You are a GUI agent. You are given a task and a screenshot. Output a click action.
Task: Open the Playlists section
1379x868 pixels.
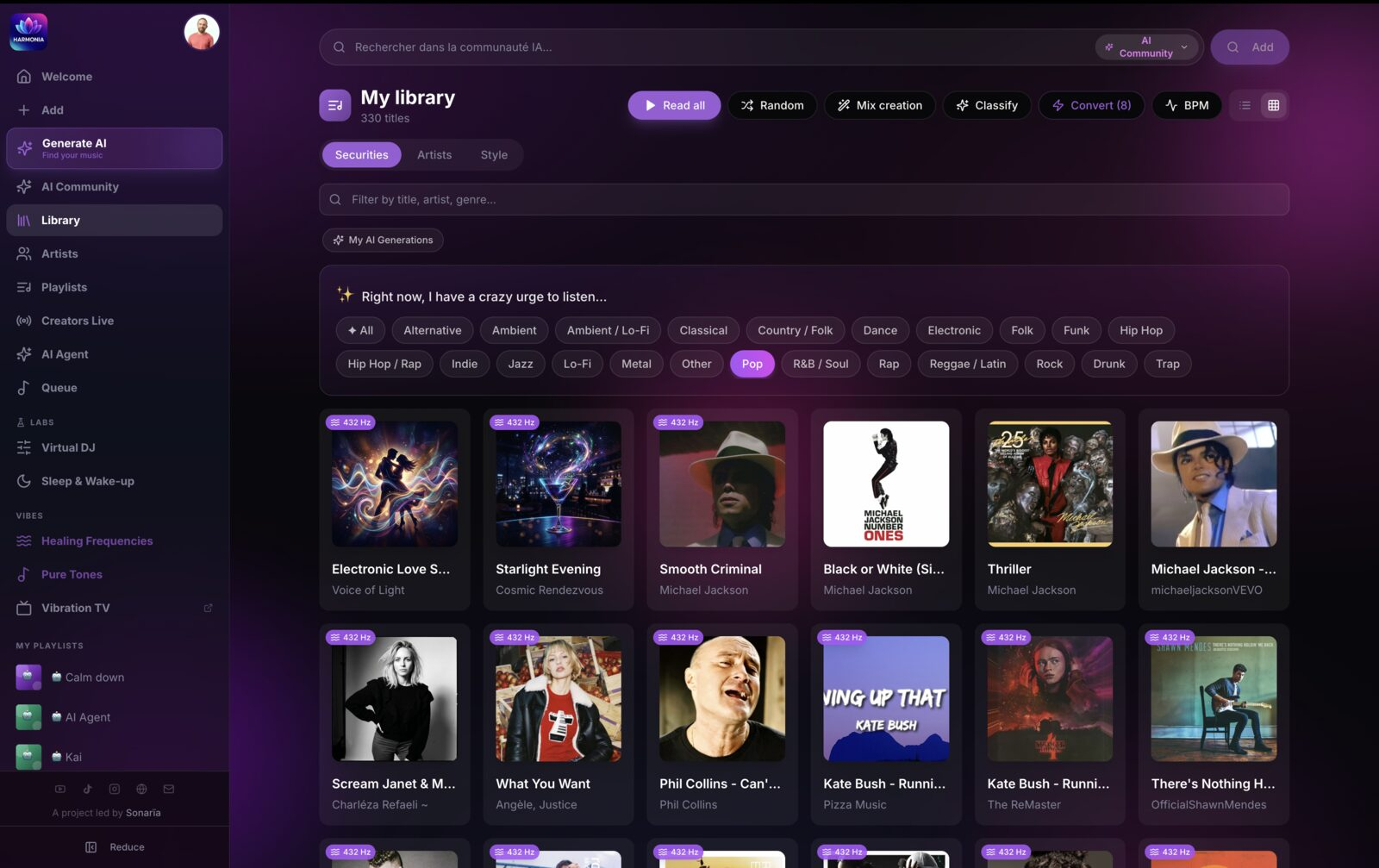(114, 288)
